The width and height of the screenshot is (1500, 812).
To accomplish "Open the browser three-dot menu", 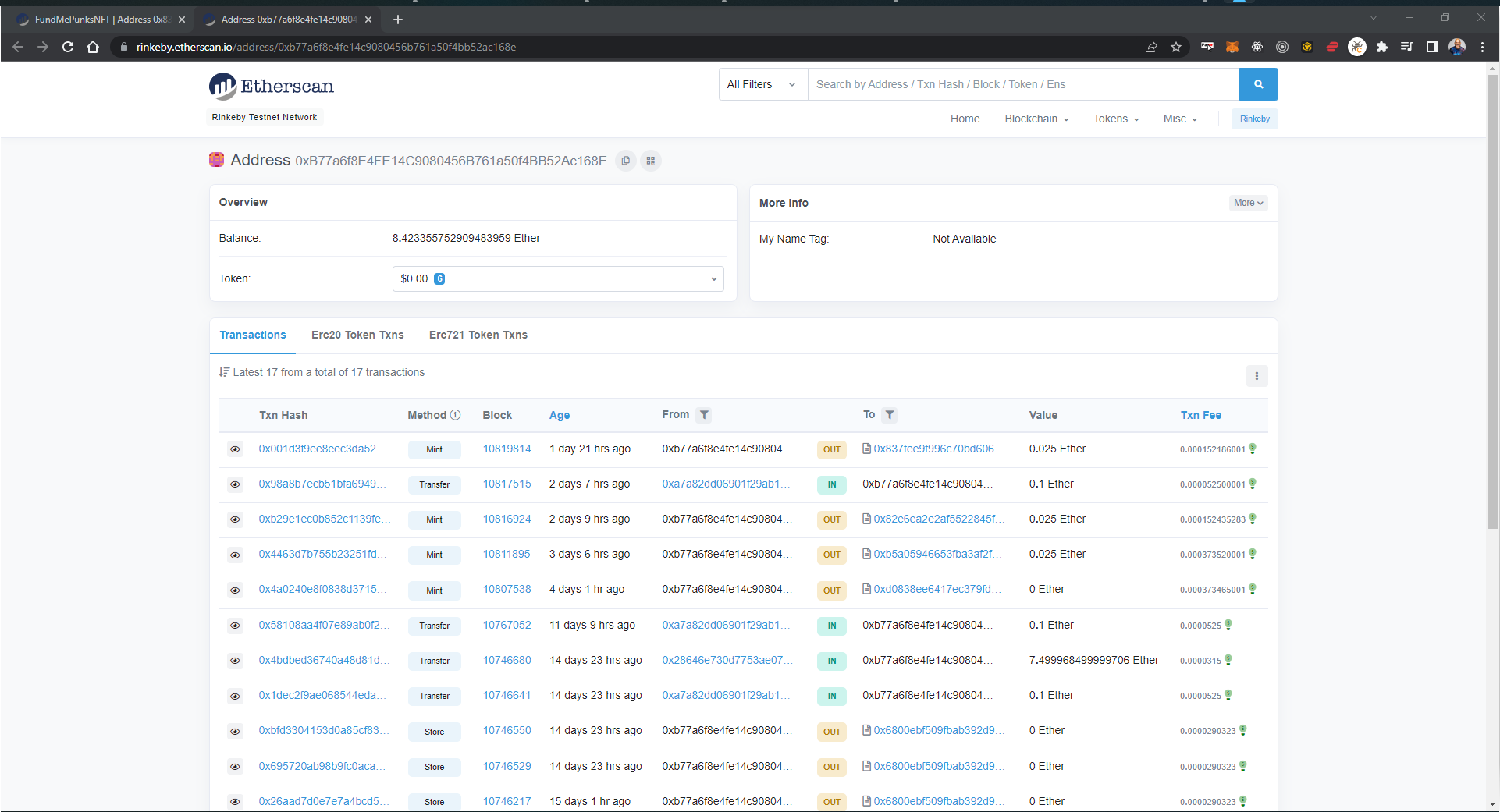I will pyautogui.click(x=1482, y=47).
